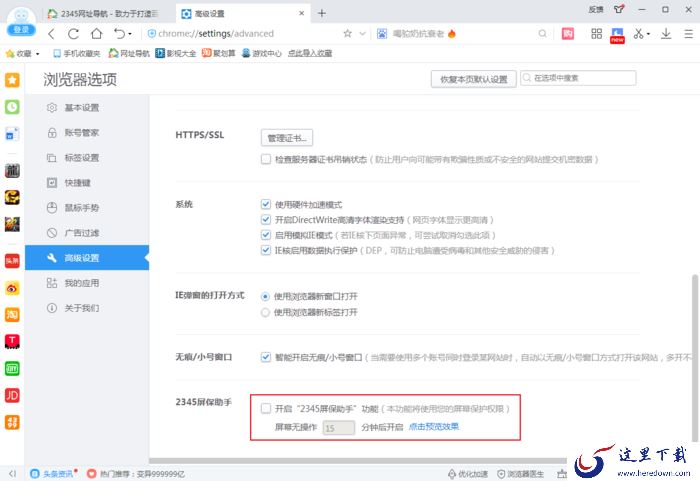Click the 管理证书 button
The width and height of the screenshot is (700, 481).
pyautogui.click(x=287, y=138)
